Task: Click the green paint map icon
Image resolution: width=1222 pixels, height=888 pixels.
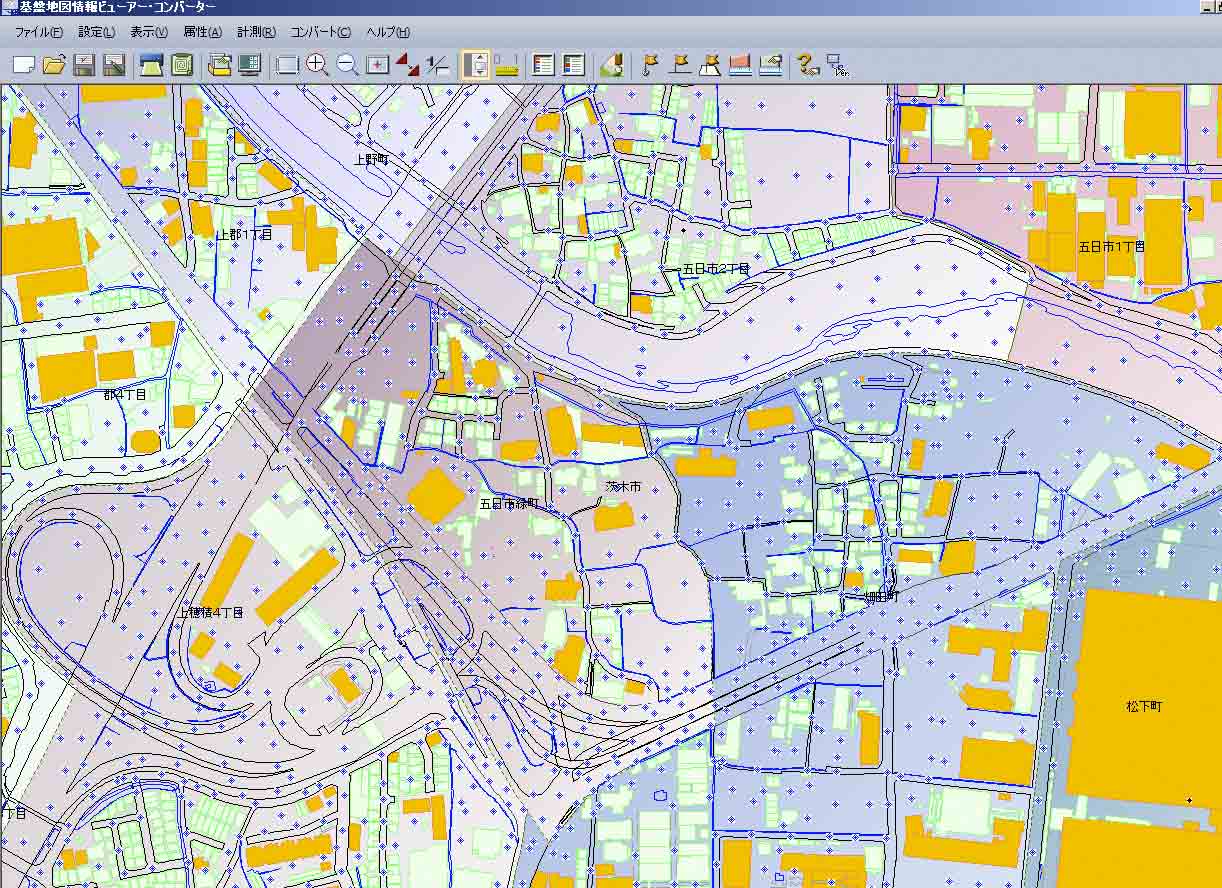Action: (611, 65)
